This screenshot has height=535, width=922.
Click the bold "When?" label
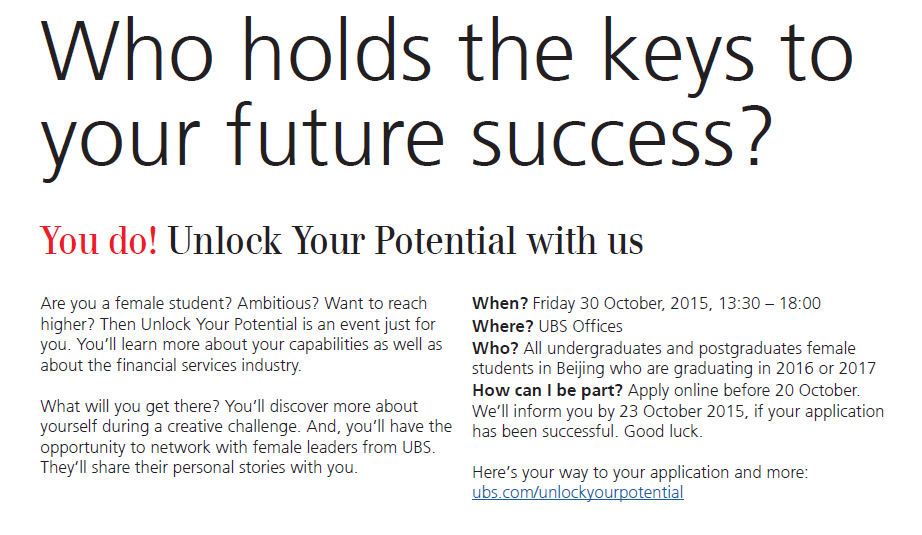[x=500, y=304]
